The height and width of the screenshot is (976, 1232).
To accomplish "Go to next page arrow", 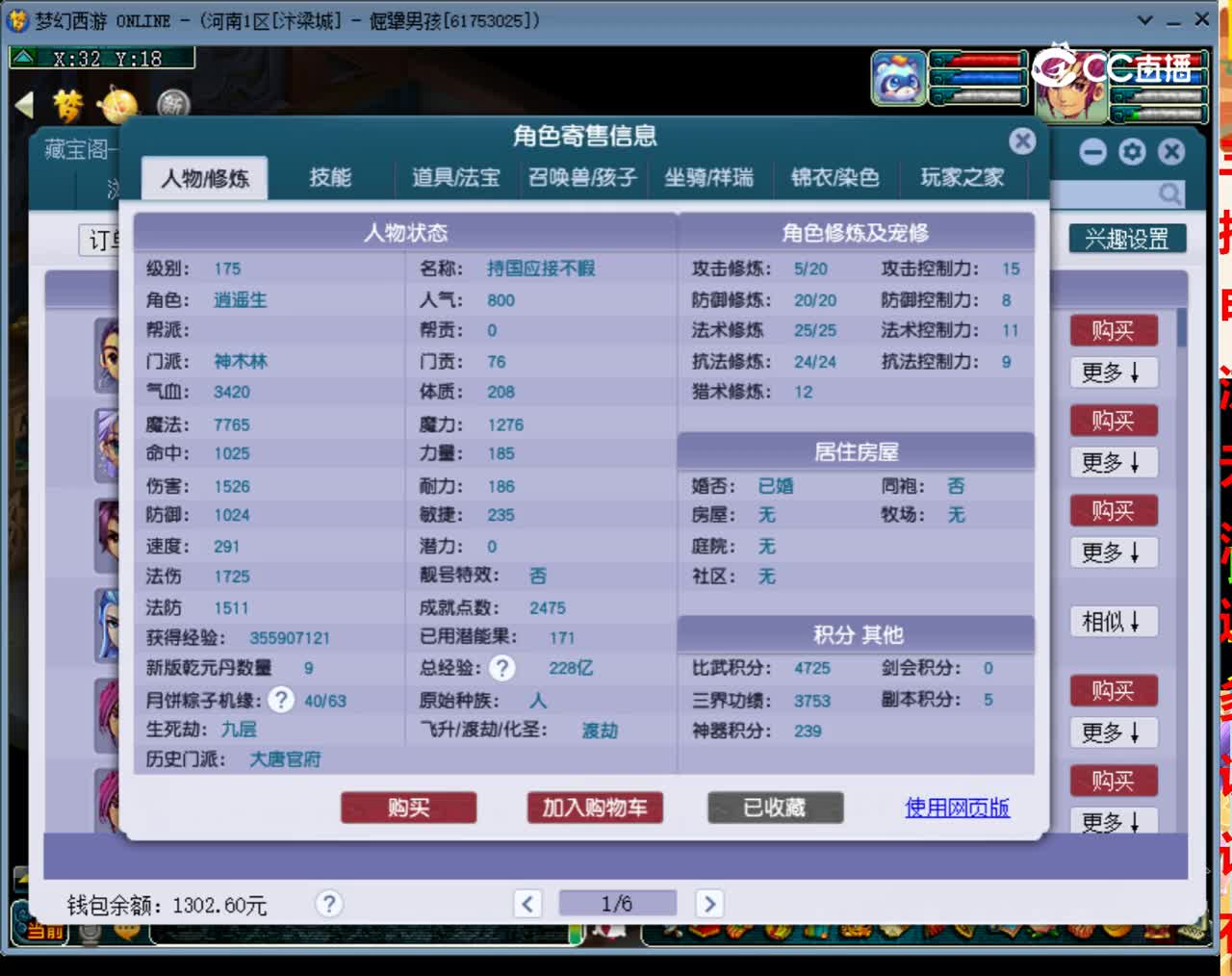I will click(709, 904).
